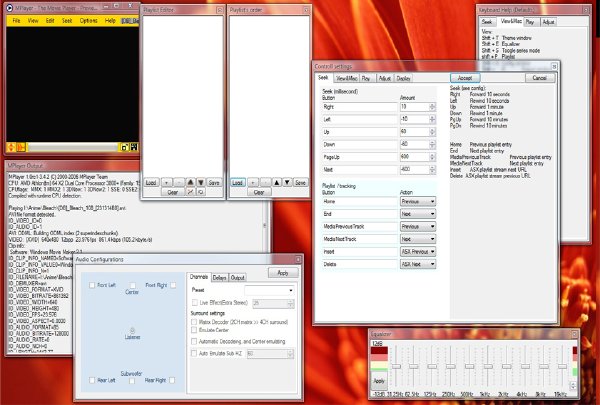Enable the Rear Left speaker checkbox
This screenshot has height=405, width=600.
(x=92, y=380)
